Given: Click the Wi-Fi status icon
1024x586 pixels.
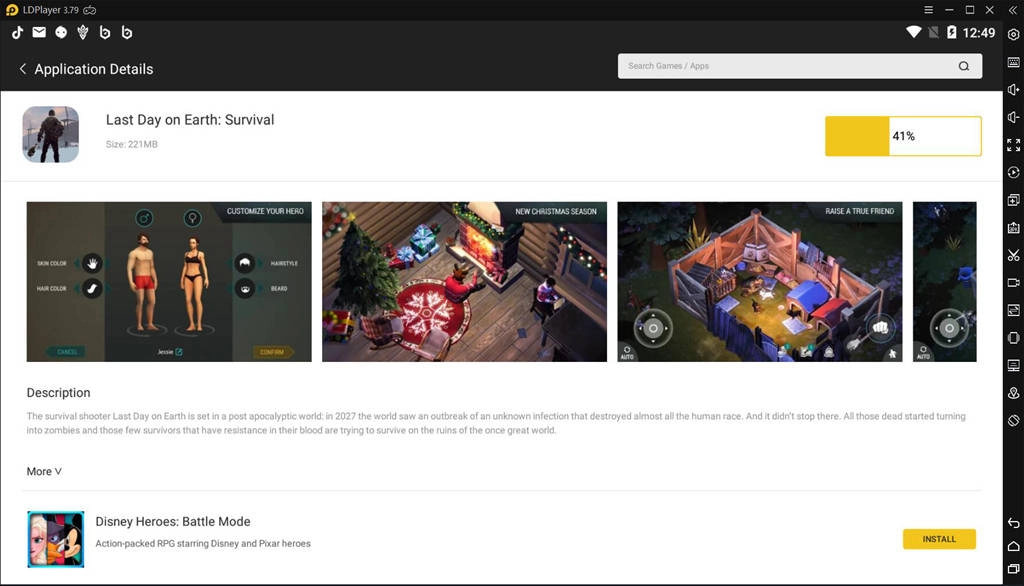Looking at the screenshot, I should (x=914, y=32).
